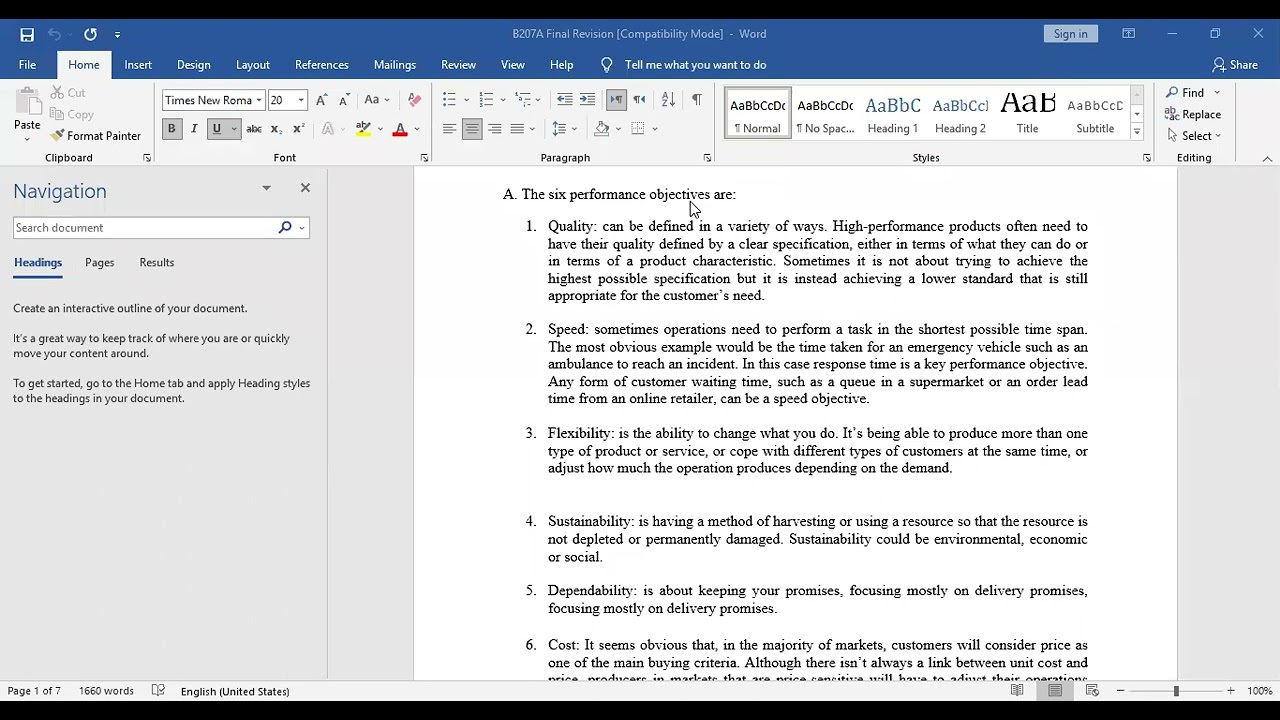1280x720 pixels.
Task: Switch to Pages tab in Navigation pane
Action: (x=99, y=263)
